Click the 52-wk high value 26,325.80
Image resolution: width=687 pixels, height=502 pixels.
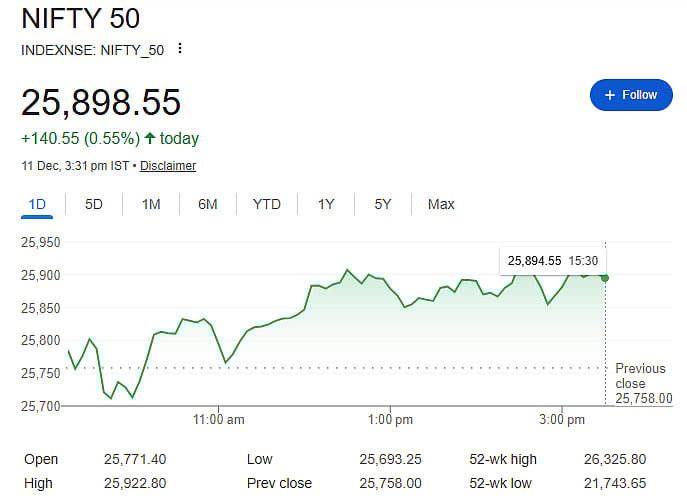point(614,459)
